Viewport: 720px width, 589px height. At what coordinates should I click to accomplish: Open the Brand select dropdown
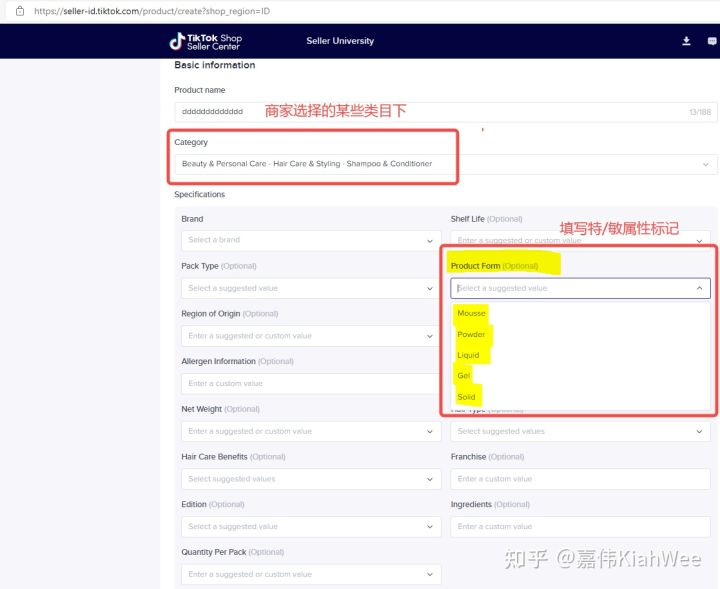[x=311, y=240]
